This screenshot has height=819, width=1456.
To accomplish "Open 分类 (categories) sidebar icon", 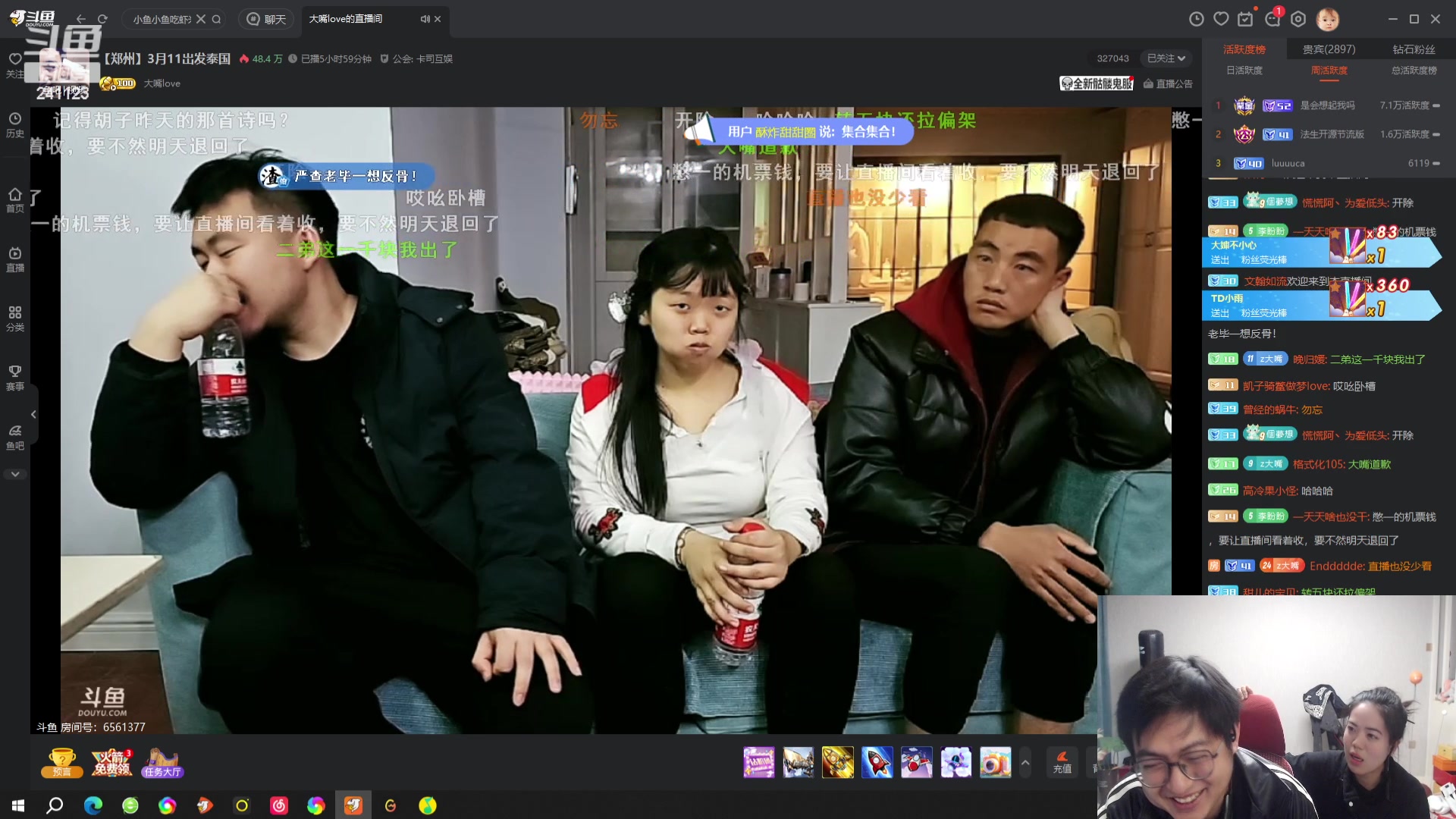I will click(x=14, y=318).
